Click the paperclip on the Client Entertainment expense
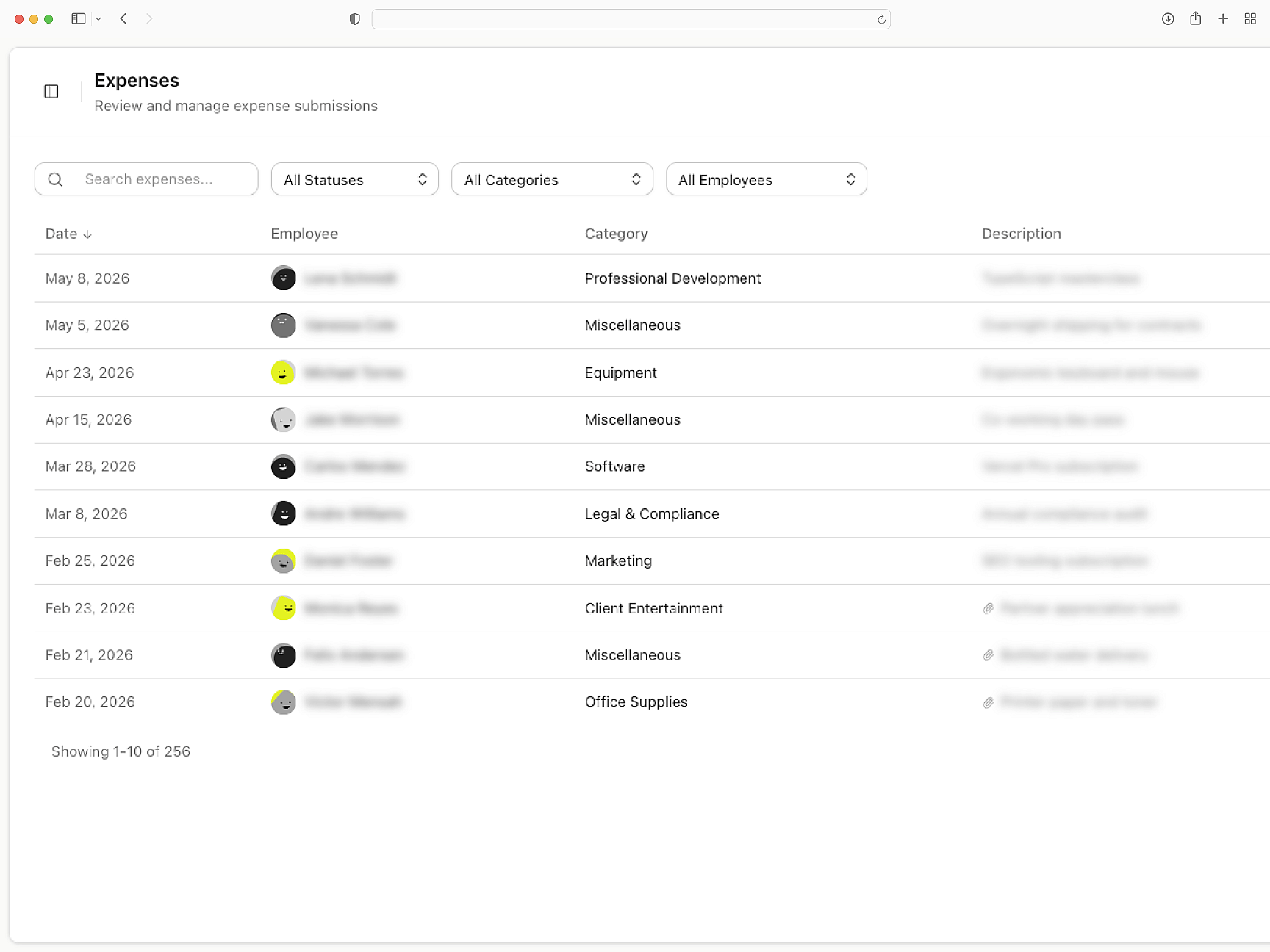The width and height of the screenshot is (1270, 952). pos(988,608)
